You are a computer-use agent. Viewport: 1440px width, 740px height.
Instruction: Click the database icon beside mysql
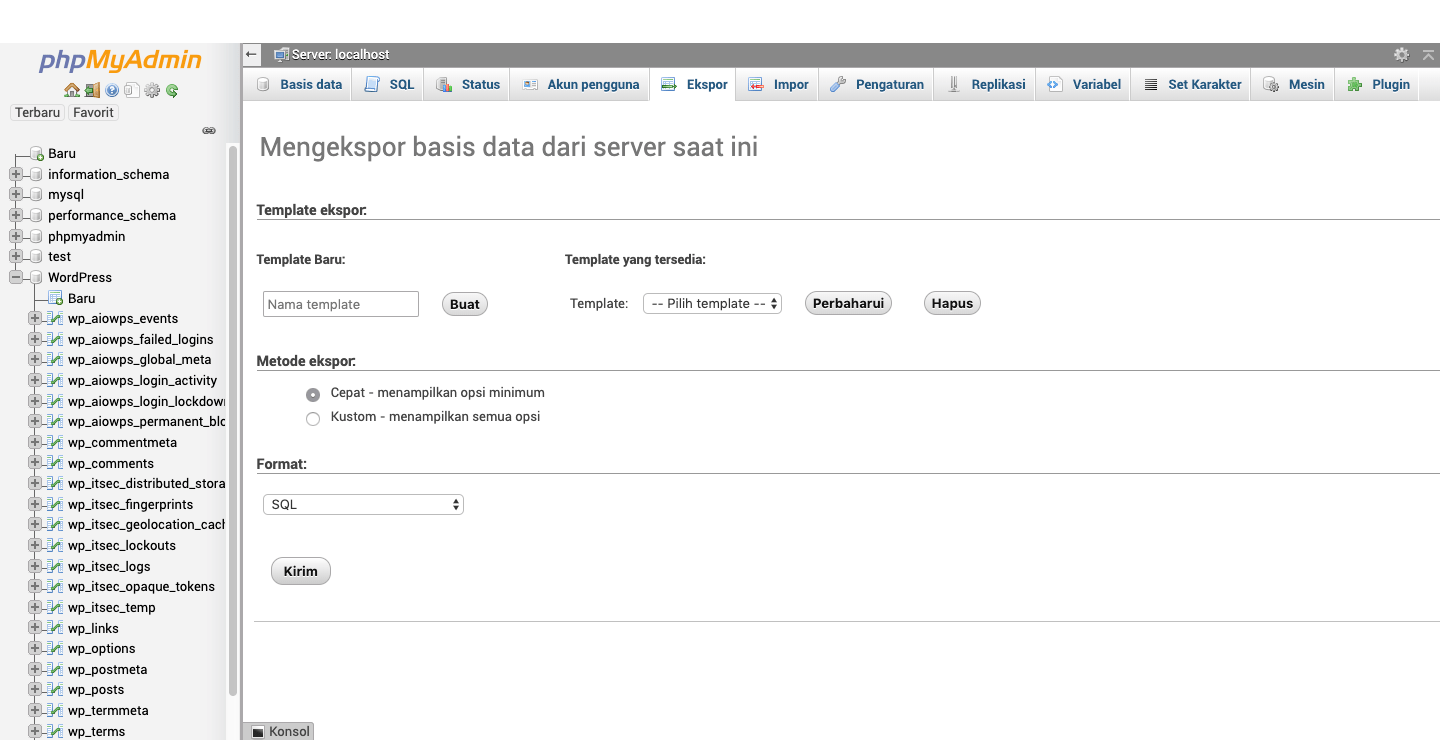click(x=36, y=195)
